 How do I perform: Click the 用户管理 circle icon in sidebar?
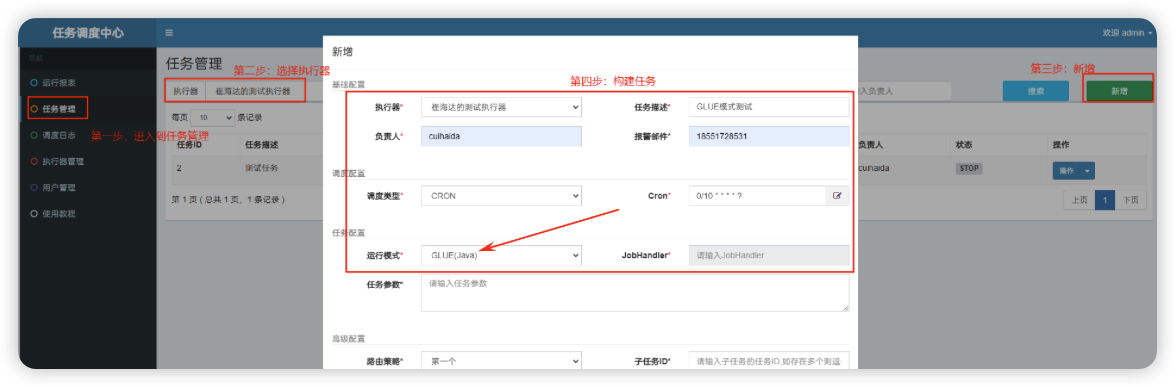[33, 188]
